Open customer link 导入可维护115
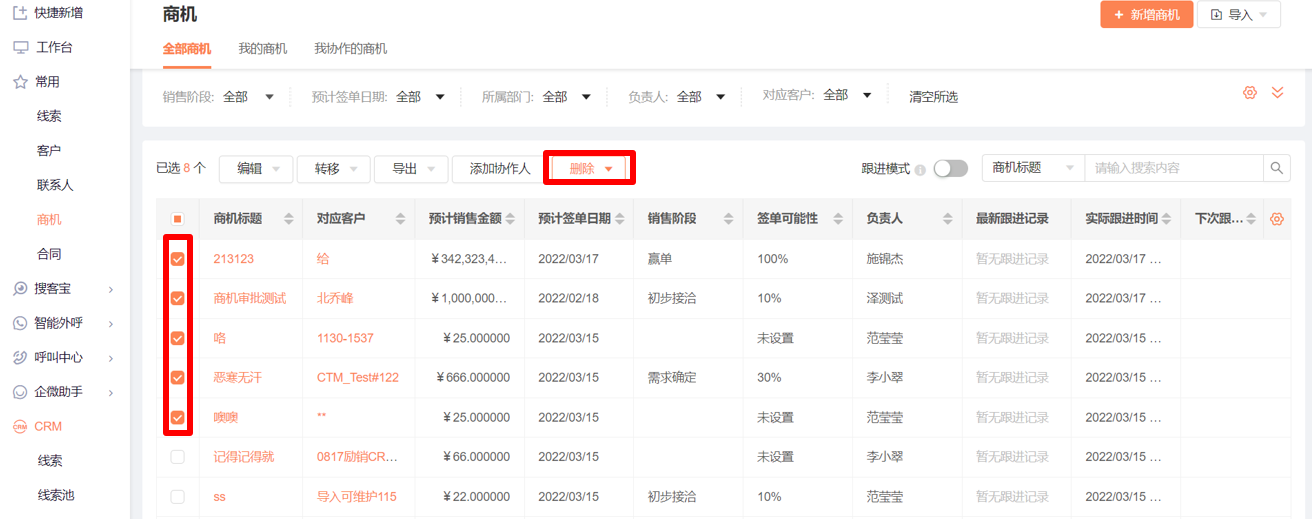This screenshot has width=1312, height=519. (x=357, y=496)
